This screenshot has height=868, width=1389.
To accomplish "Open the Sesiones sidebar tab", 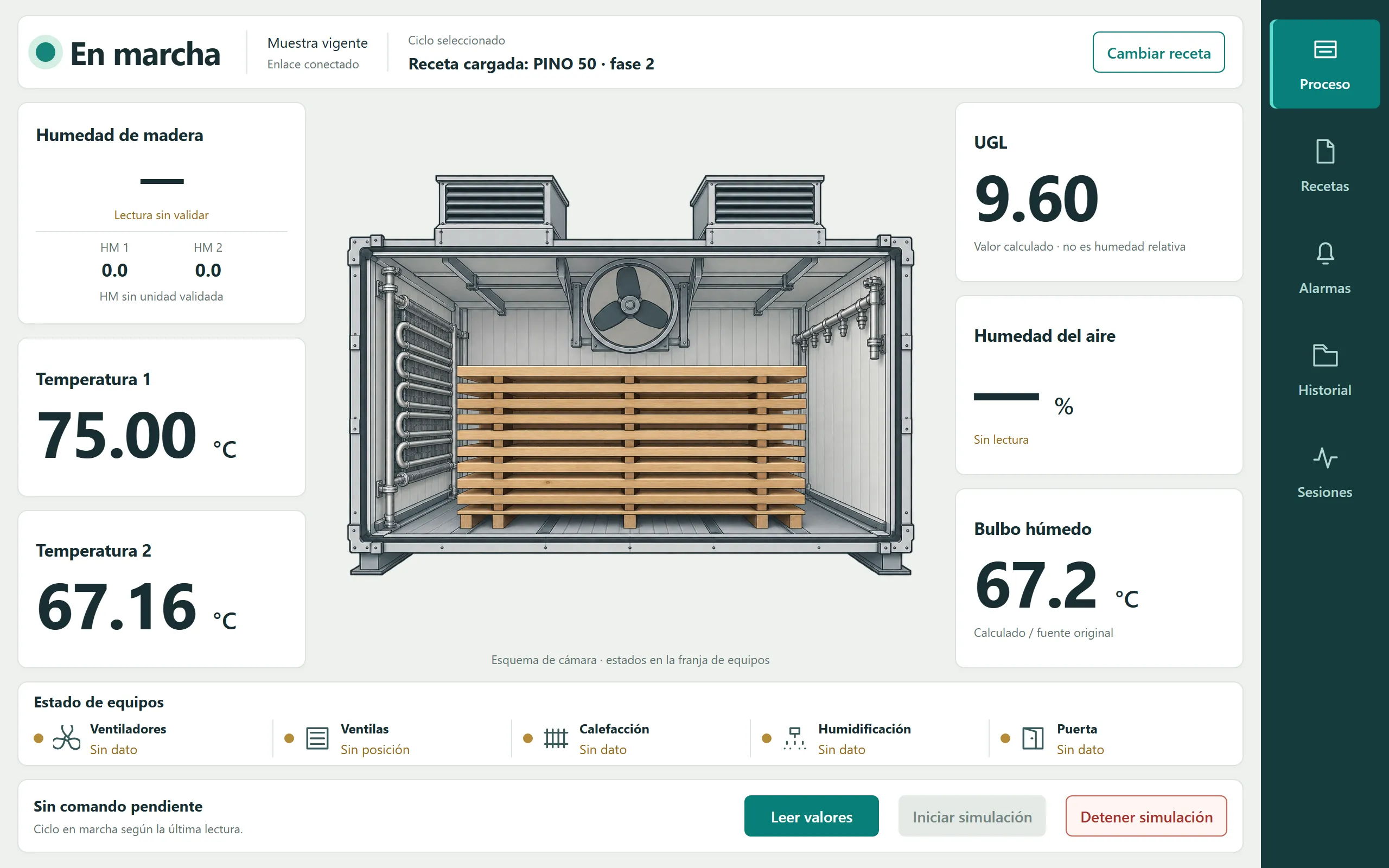I will [x=1325, y=473].
